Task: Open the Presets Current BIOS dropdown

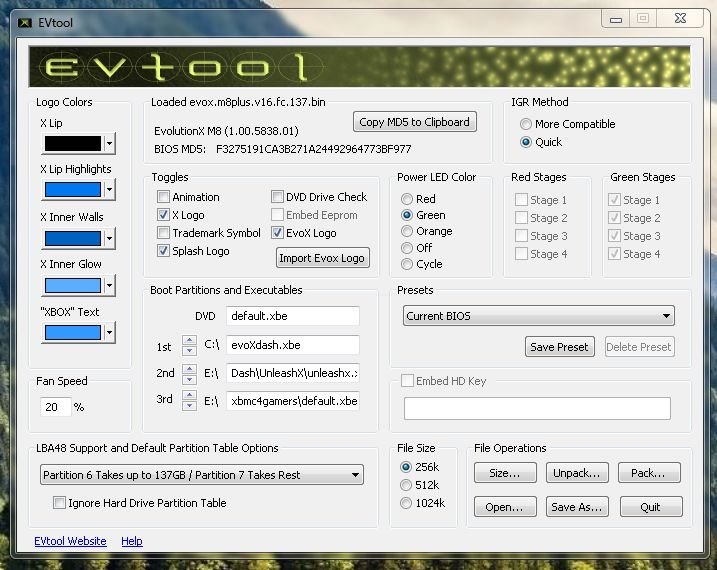Action: tap(539, 316)
